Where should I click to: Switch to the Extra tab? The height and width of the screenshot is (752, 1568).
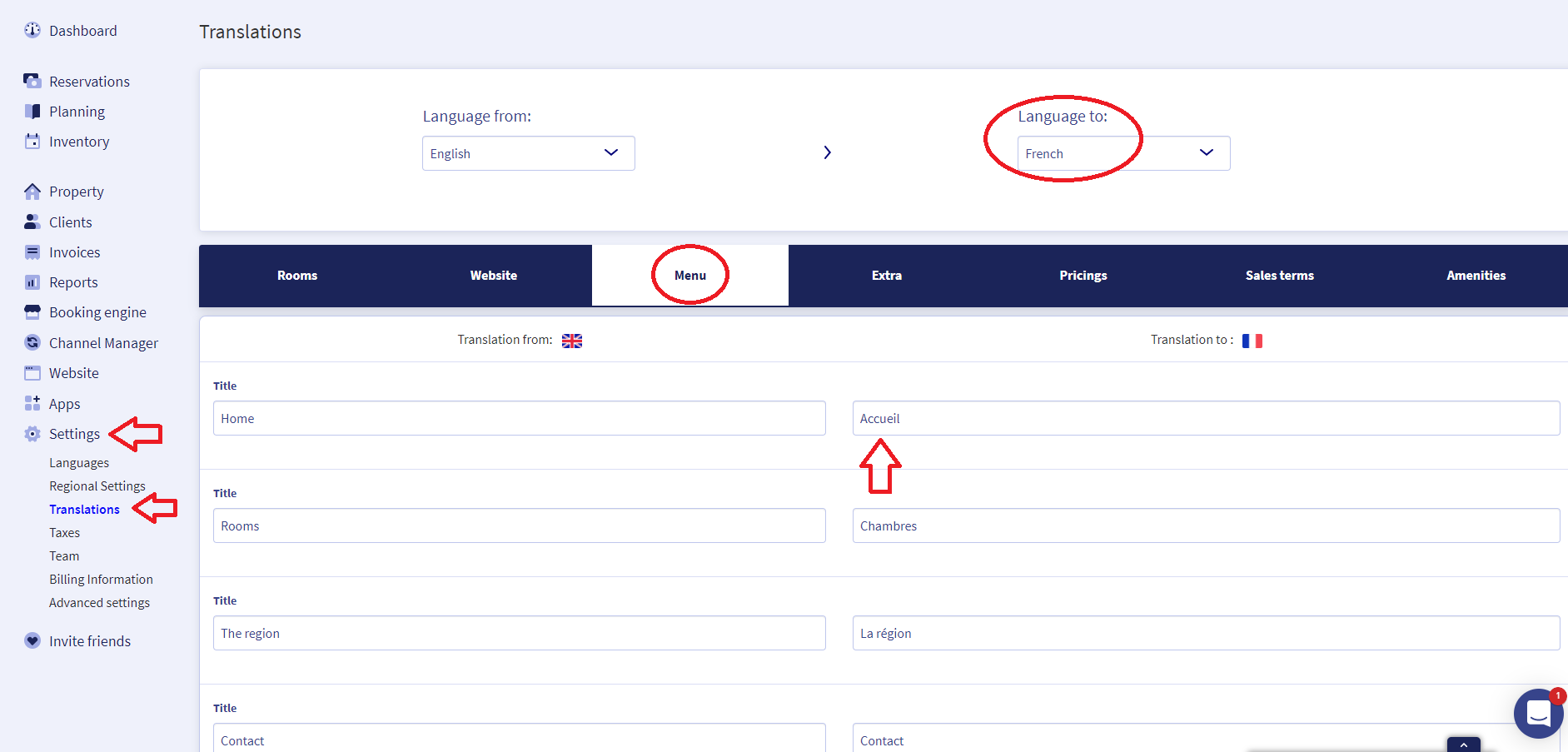(x=887, y=276)
